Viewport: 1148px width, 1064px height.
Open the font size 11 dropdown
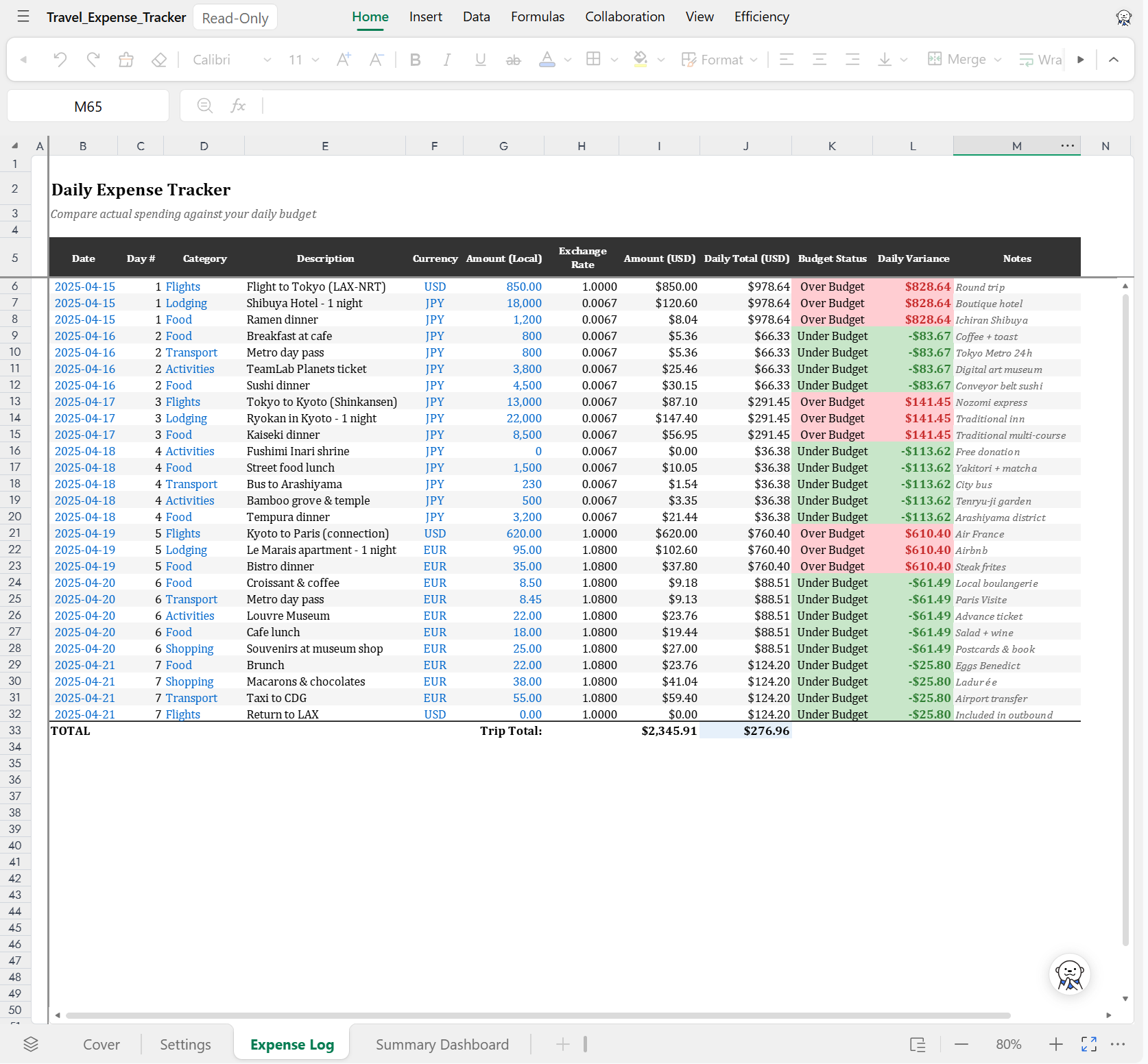pos(304,60)
